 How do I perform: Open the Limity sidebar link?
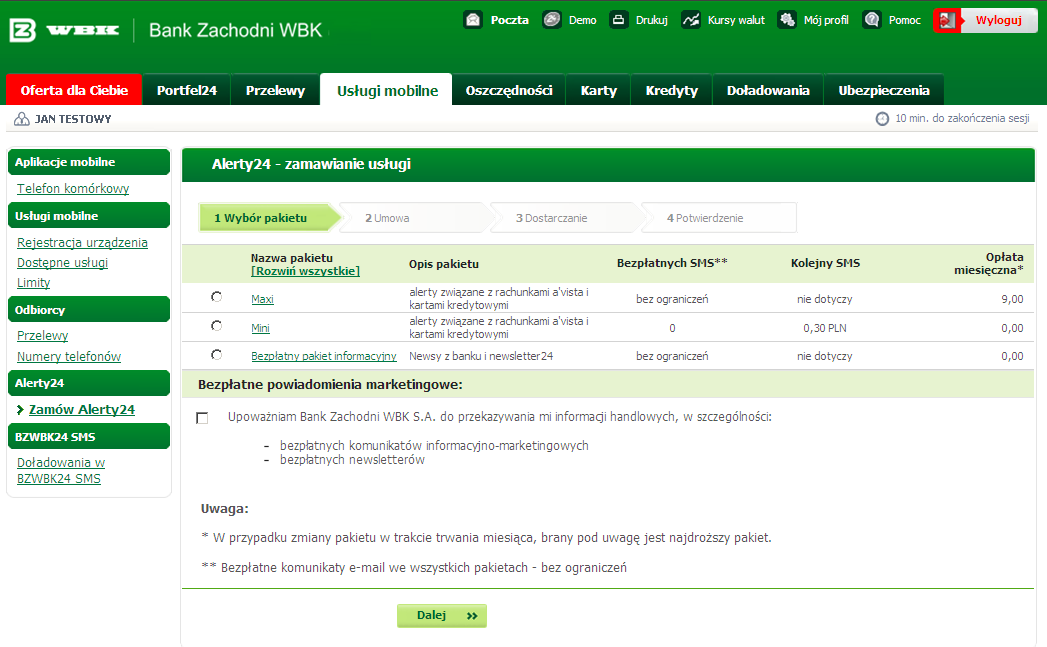point(33,283)
